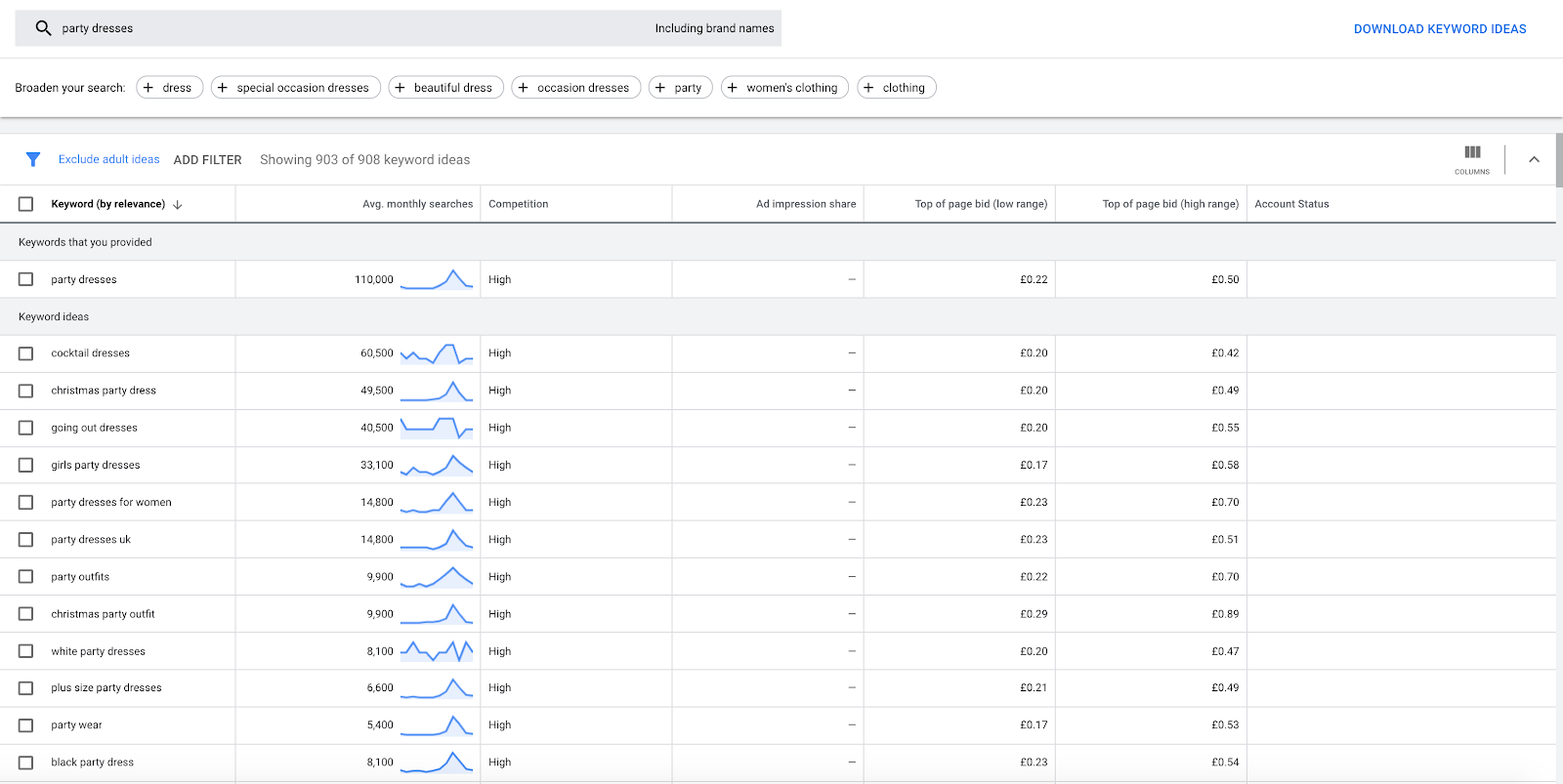Add 'dress' plus chip to broaden search
The height and width of the screenshot is (784, 1563).
[x=170, y=88]
